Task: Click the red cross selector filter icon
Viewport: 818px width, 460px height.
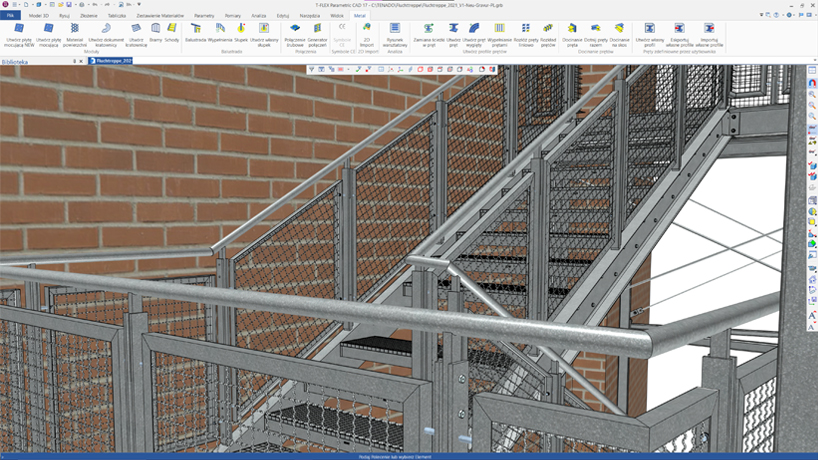Action: coord(368,69)
